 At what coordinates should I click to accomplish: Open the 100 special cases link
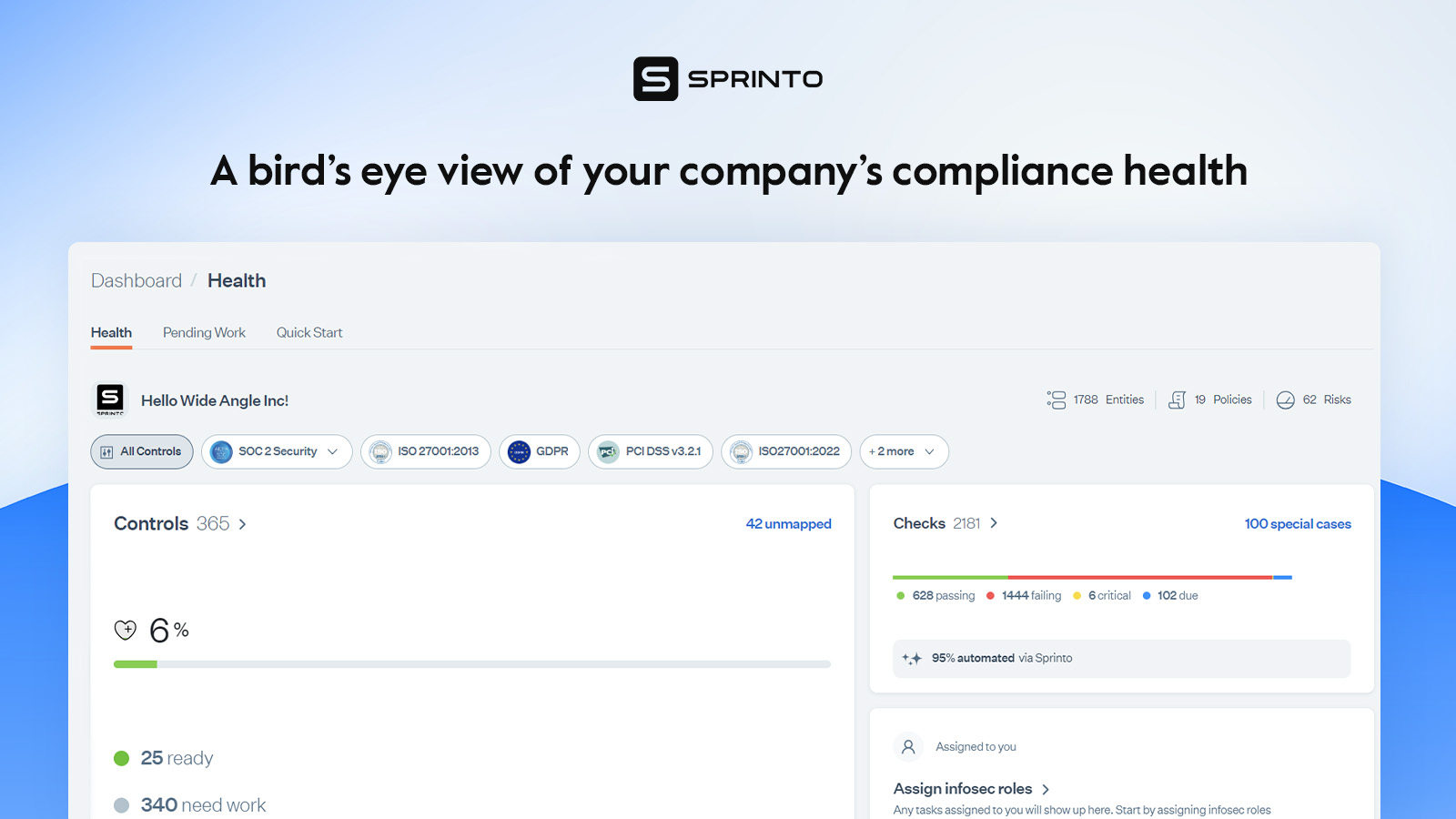1298,524
